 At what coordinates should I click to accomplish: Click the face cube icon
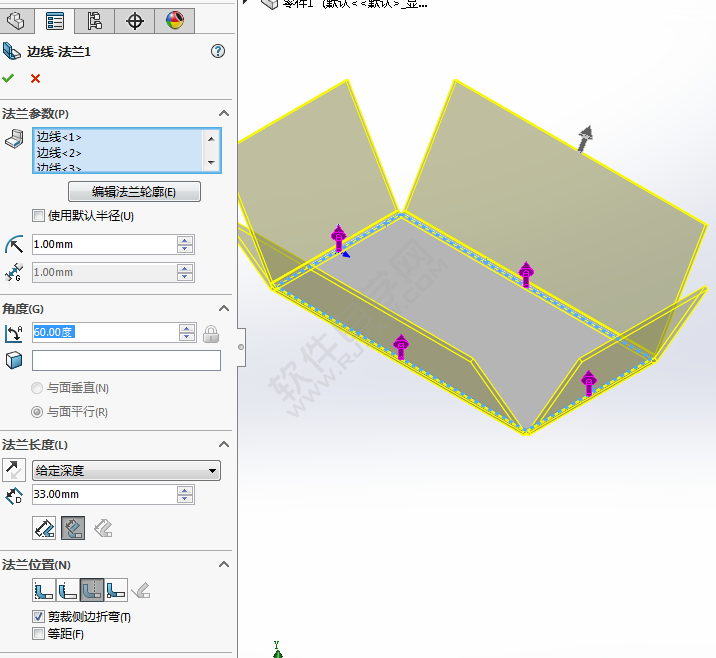tap(14, 360)
